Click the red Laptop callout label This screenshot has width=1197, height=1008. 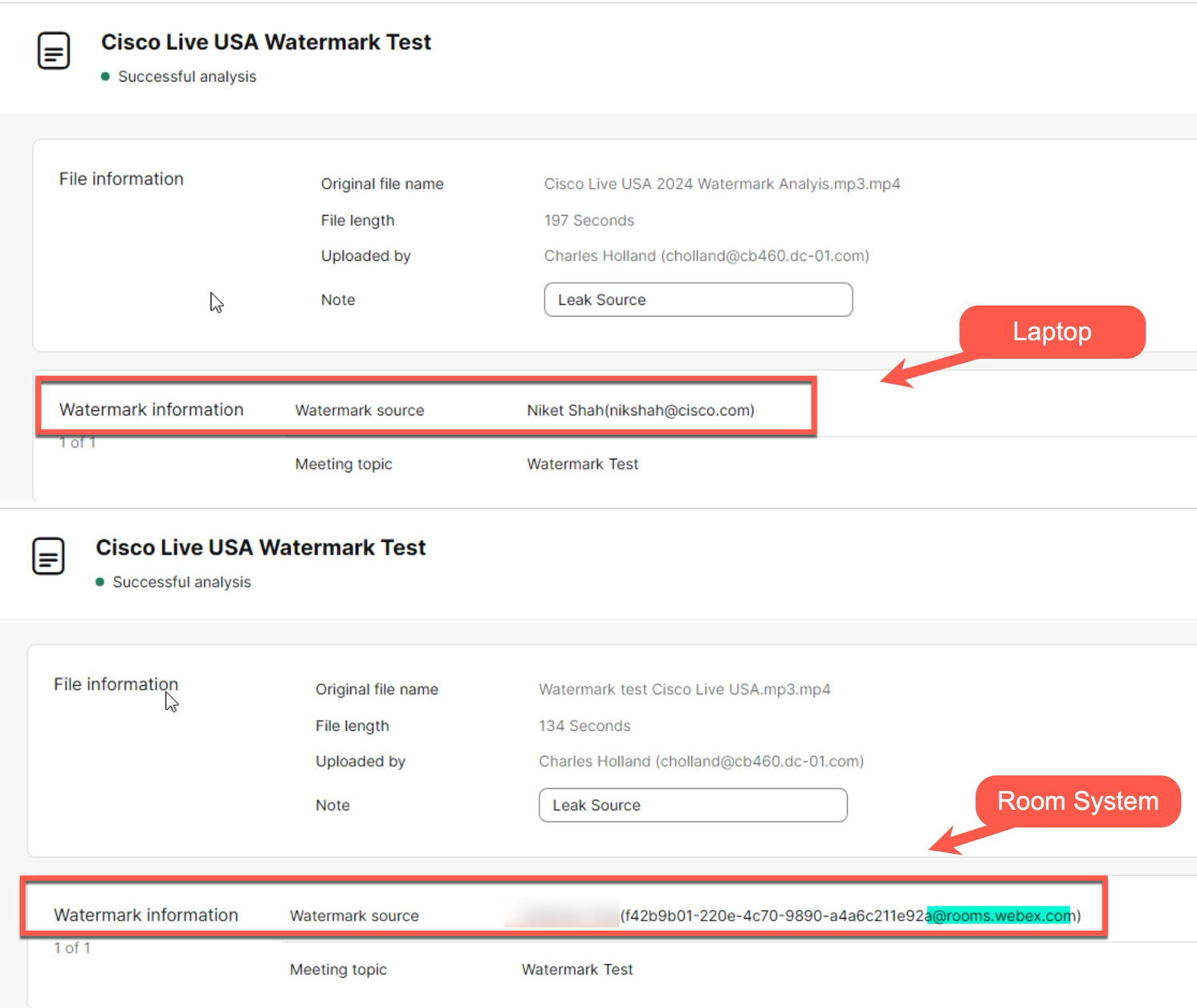[1052, 331]
